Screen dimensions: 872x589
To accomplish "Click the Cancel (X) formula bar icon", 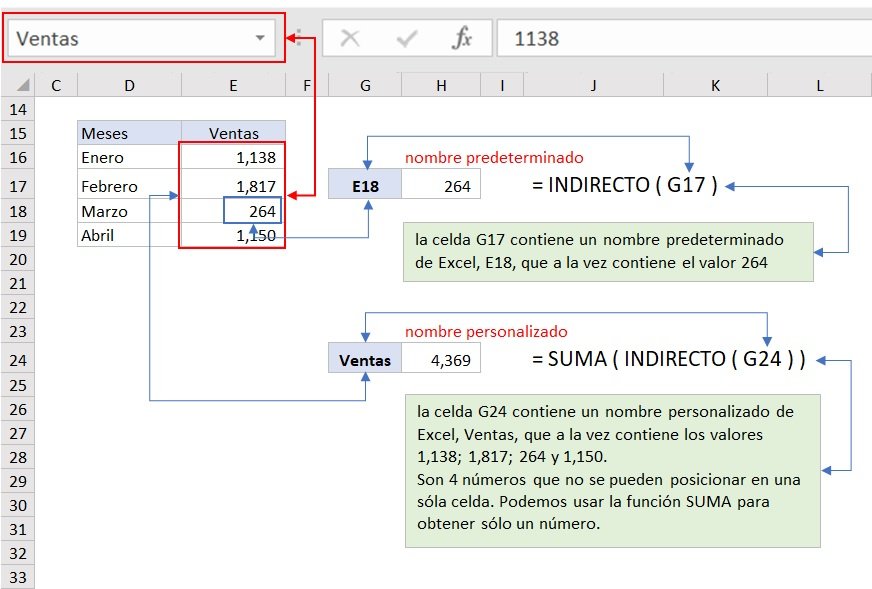I will coord(350,39).
